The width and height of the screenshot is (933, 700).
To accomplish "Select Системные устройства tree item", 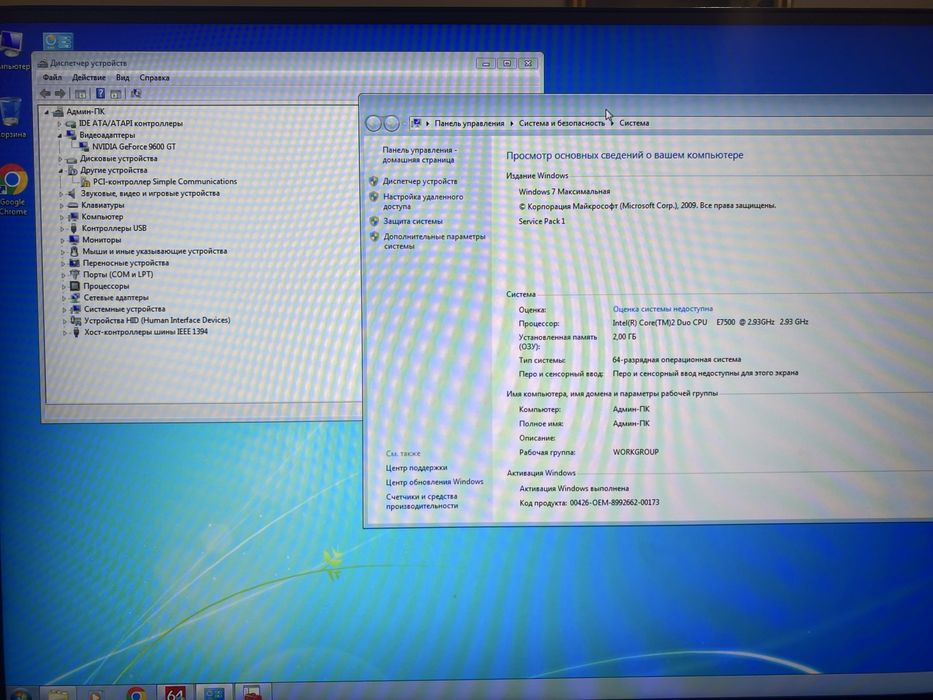I will tap(124, 309).
